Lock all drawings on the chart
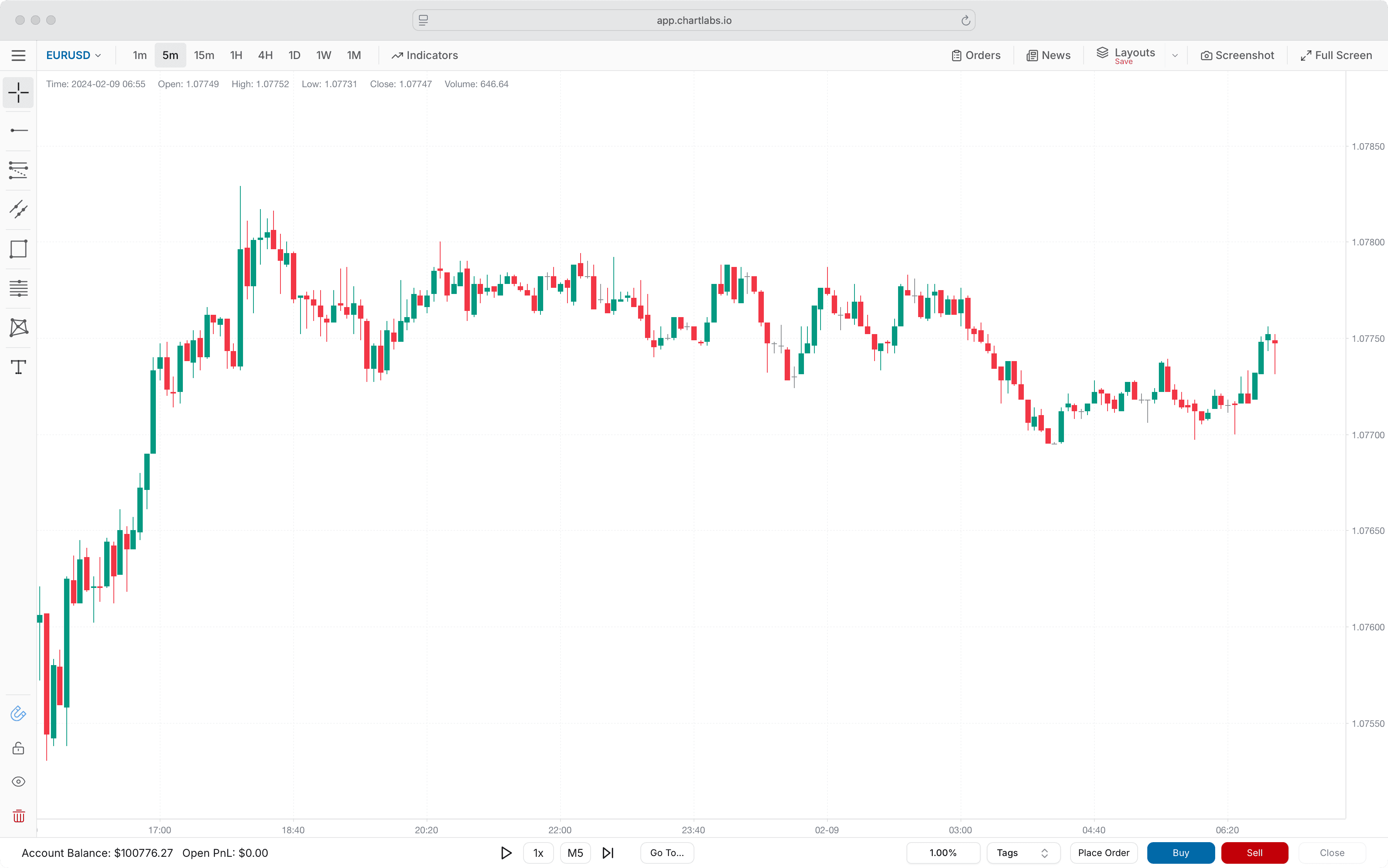This screenshot has height=868, width=1388. click(19, 748)
